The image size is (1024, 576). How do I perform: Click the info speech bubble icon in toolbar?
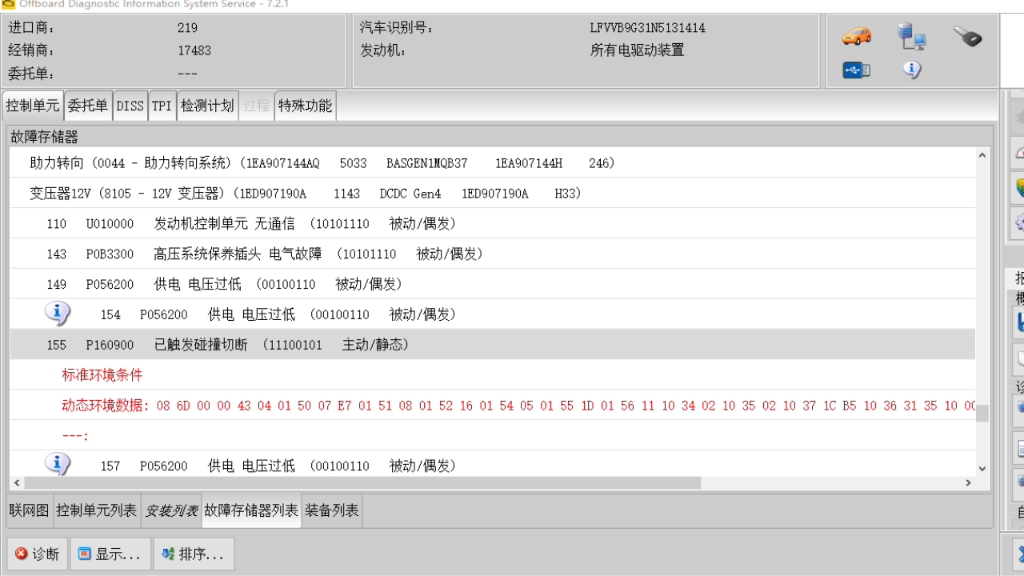click(914, 70)
